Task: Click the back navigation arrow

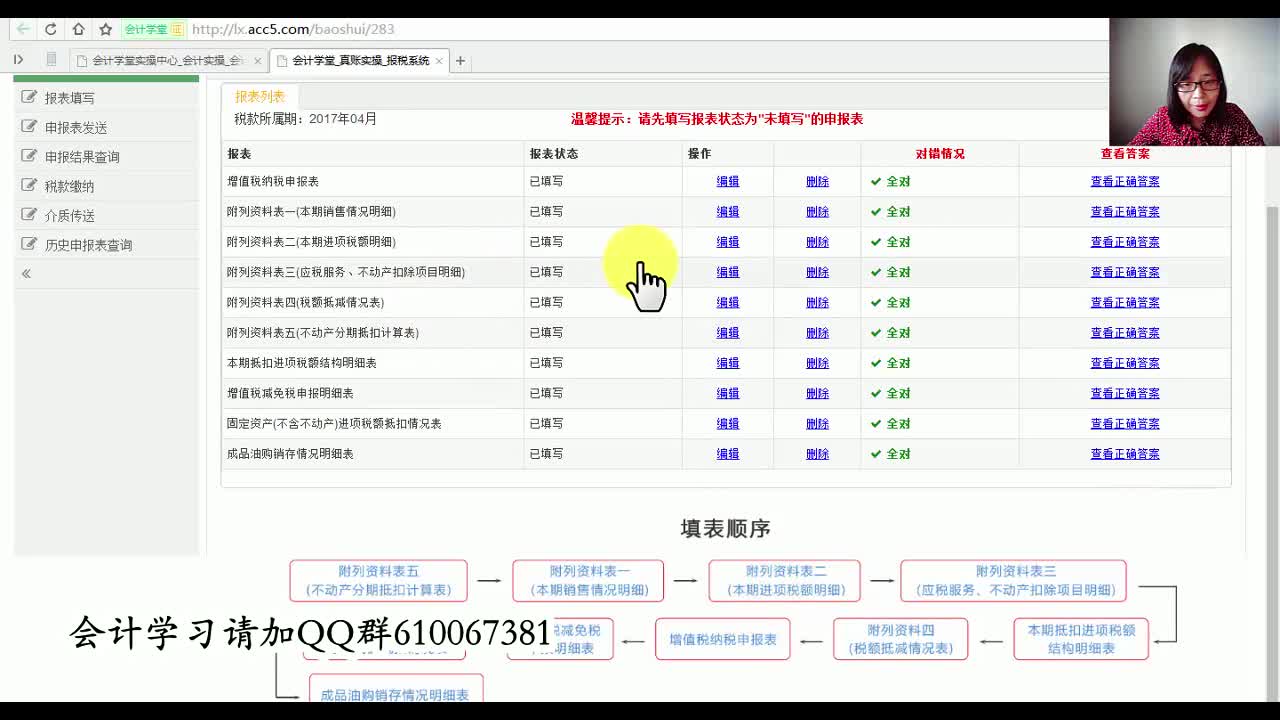Action: click(20, 29)
